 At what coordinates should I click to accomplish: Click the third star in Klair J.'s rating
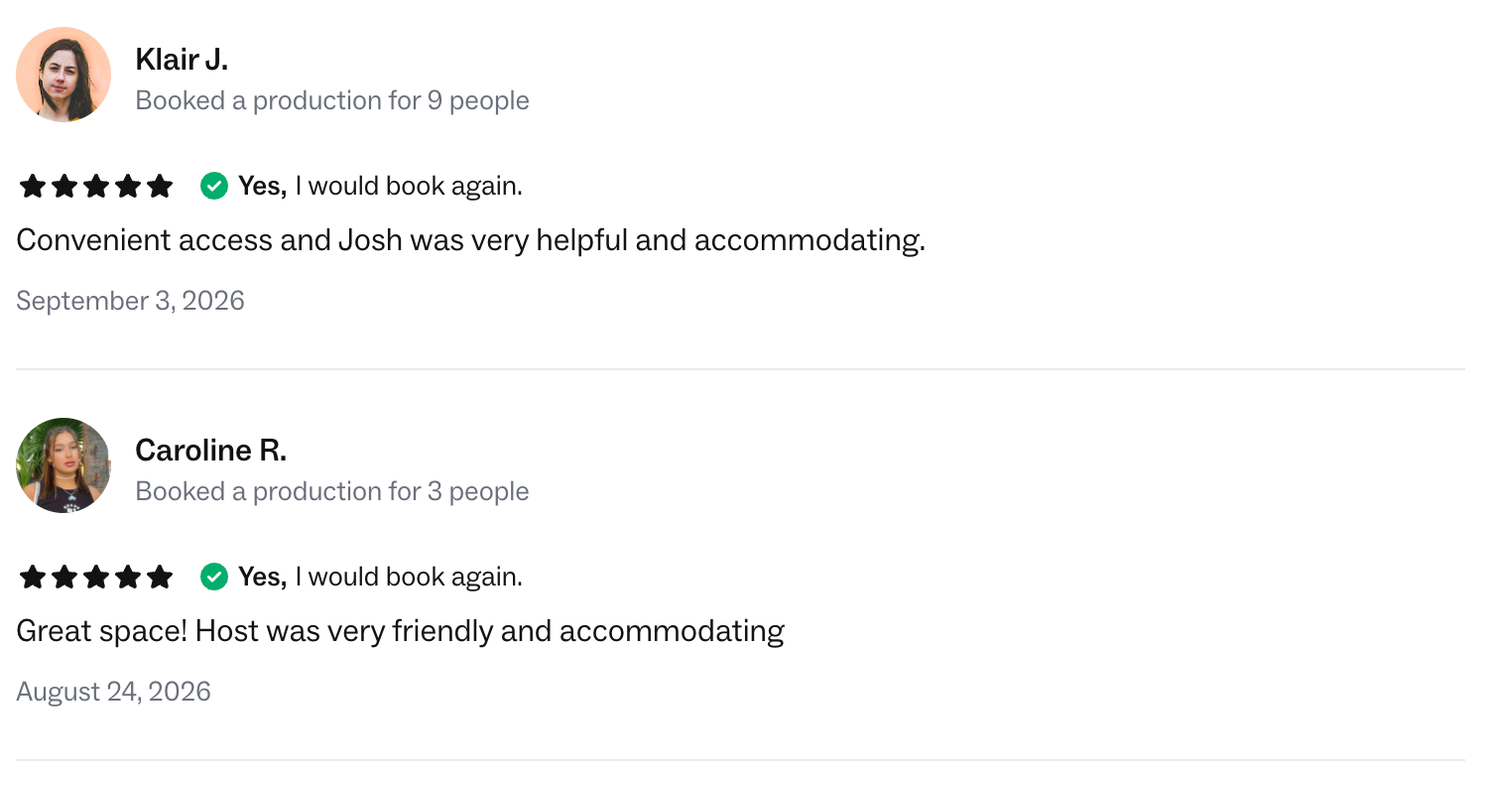[x=96, y=186]
